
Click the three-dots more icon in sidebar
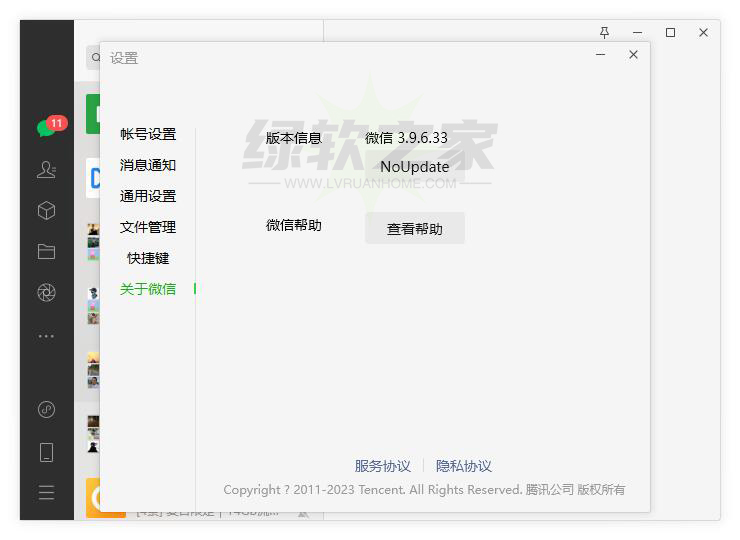pyautogui.click(x=46, y=336)
